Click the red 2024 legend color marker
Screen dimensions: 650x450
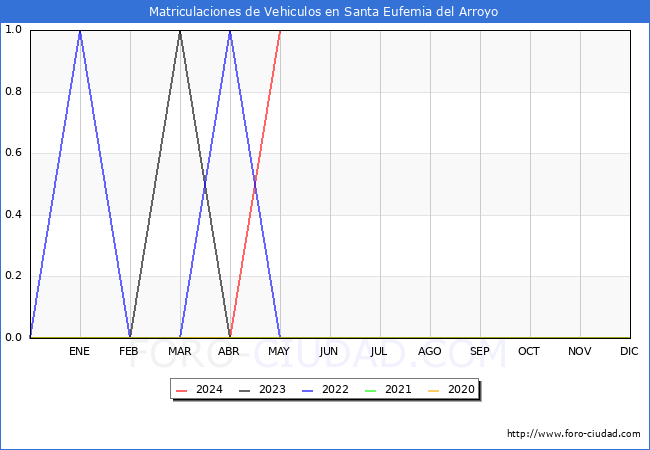point(182,391)
